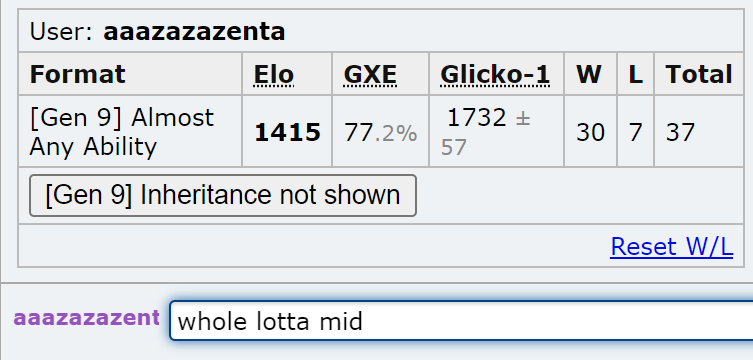Click the purple aaazazazent username label
This screenshot has height=360, width=753.
point(86,318)
